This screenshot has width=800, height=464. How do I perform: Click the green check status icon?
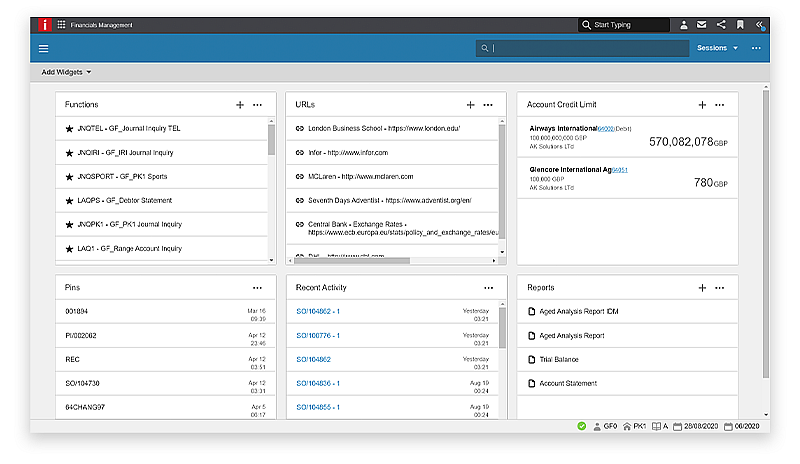(x=582, y=426)
